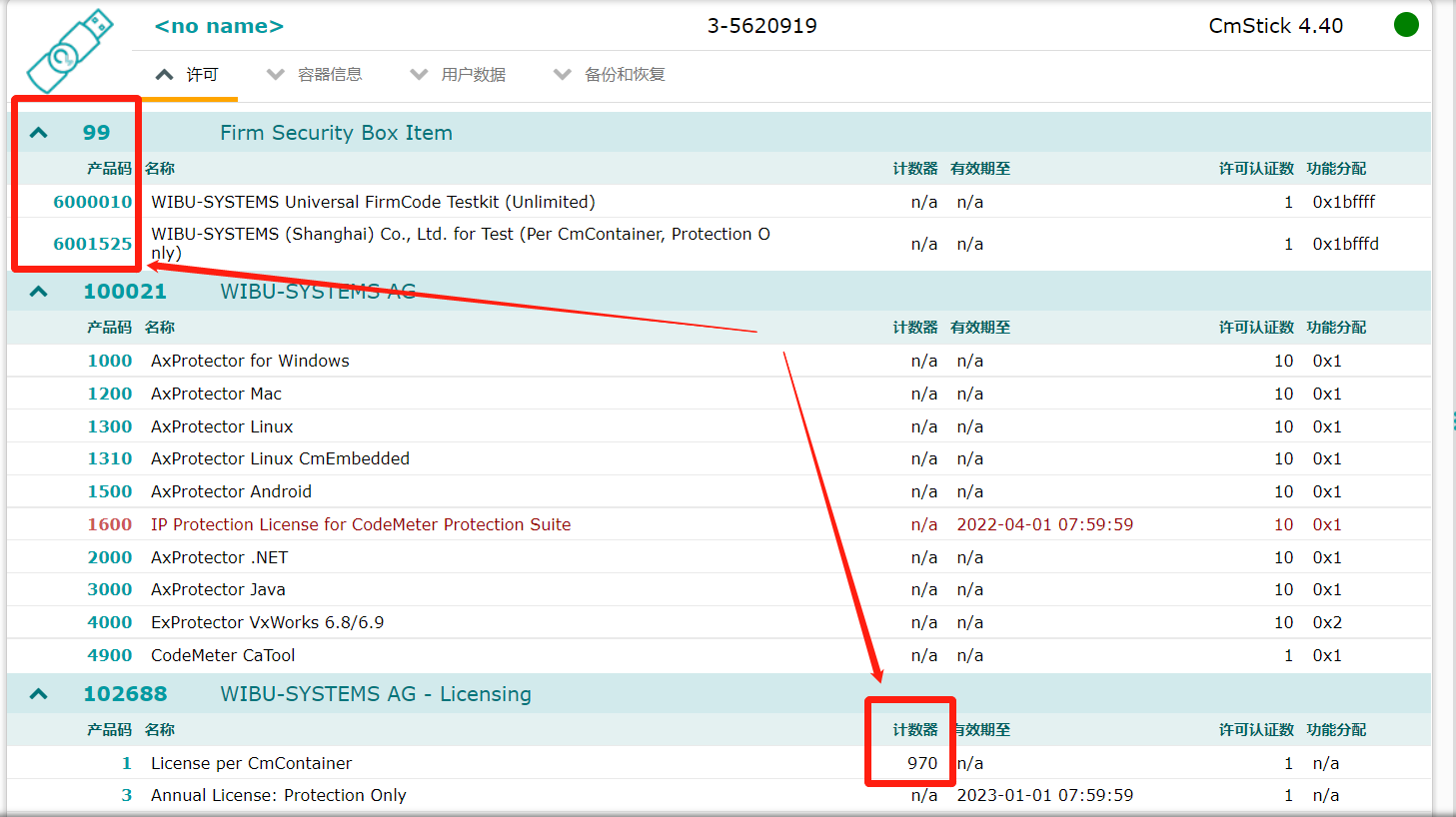Click expiry date 2022-04-01 07:59:59
The image size is (1456, 817).
1045,524
